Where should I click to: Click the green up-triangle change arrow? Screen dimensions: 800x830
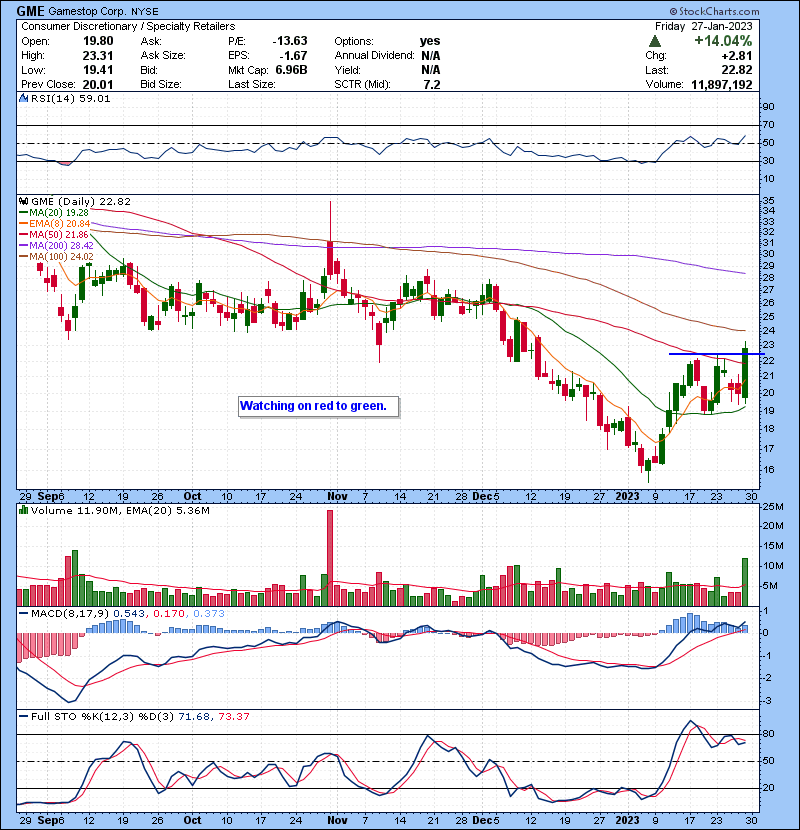pos(655,41)
